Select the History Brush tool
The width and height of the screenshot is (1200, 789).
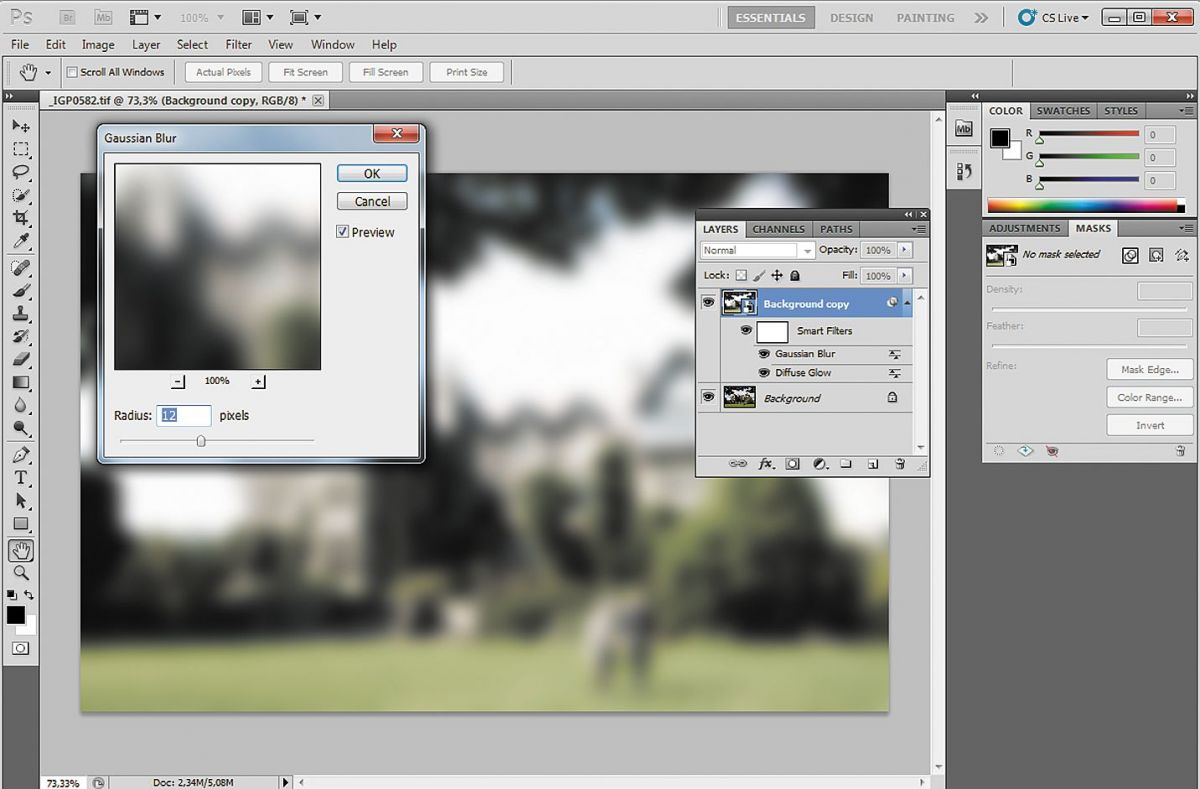20,337
